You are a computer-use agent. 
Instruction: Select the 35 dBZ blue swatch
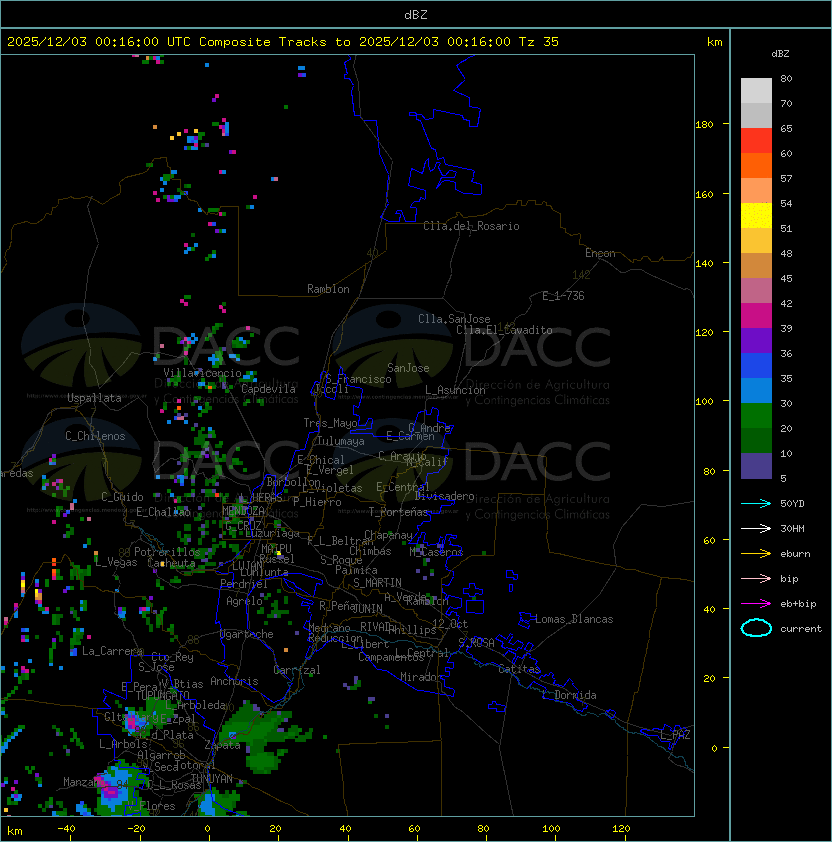[756, 390]
